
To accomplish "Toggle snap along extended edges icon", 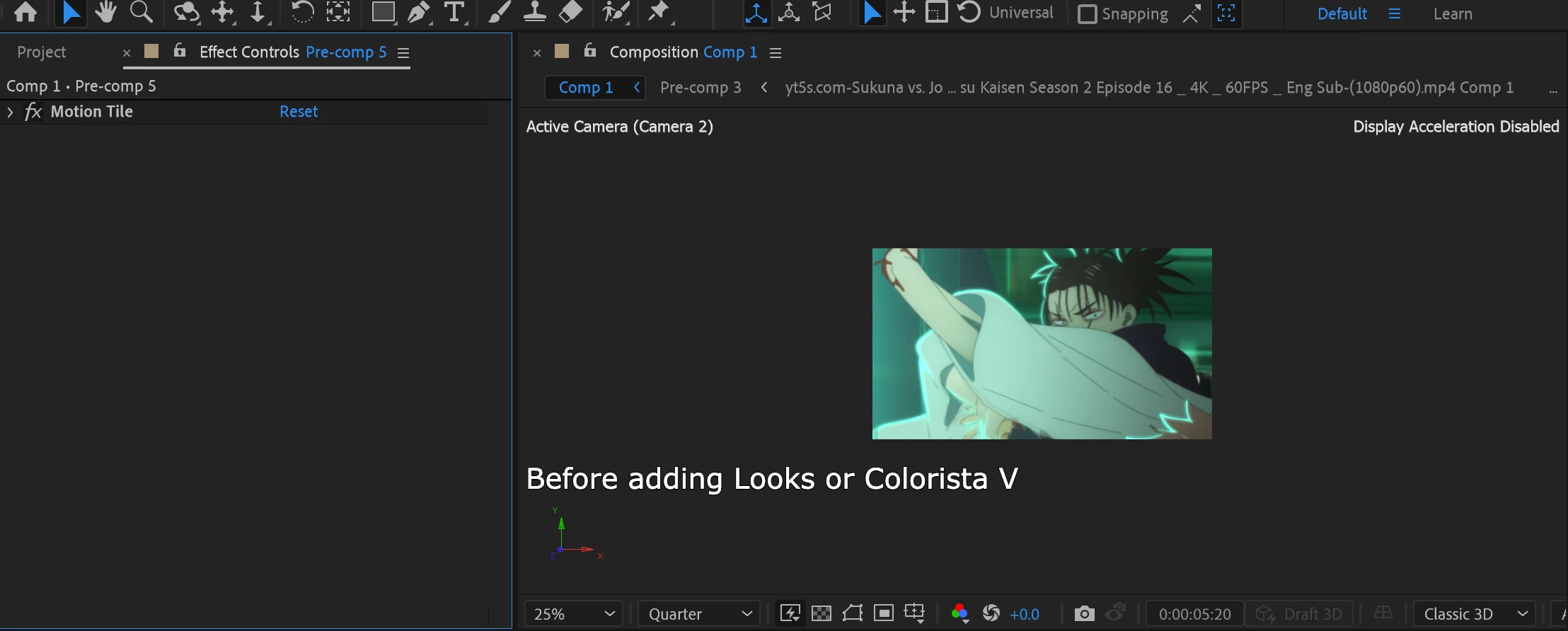I will (1192, 13).
